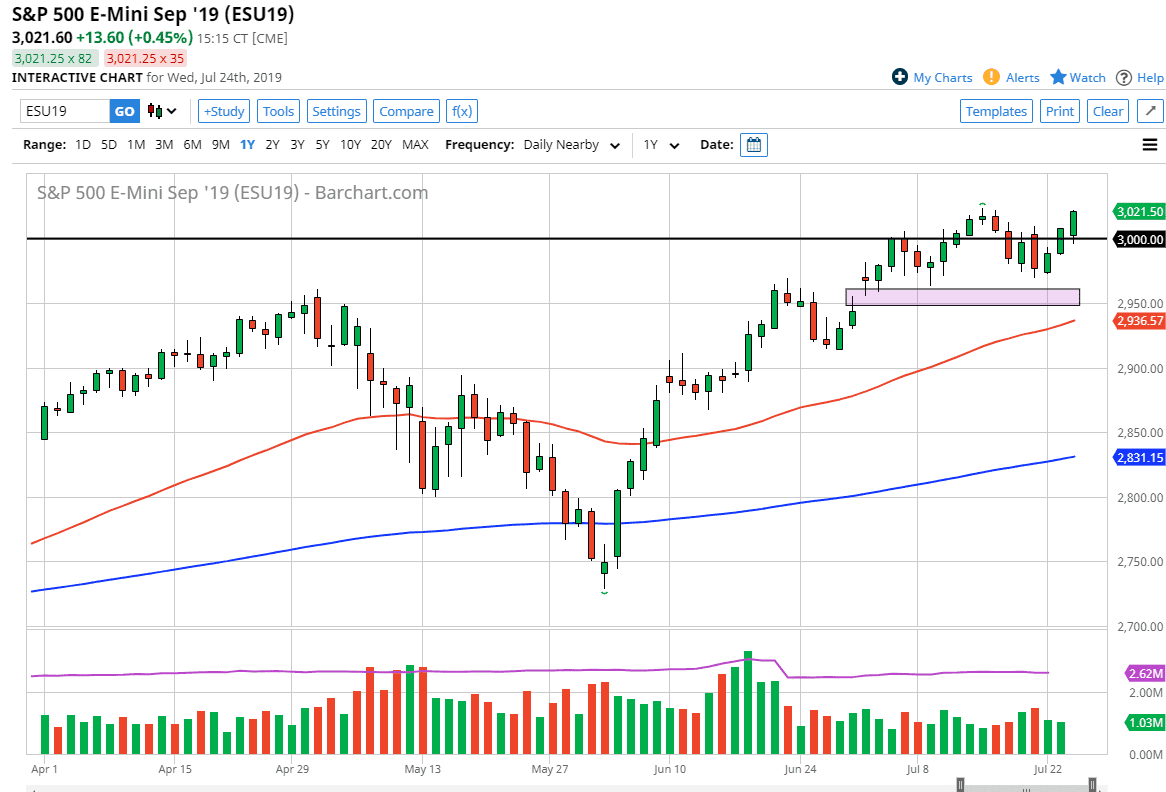
Task: Add symbol to Watch list star icon
Action: 1056,77
